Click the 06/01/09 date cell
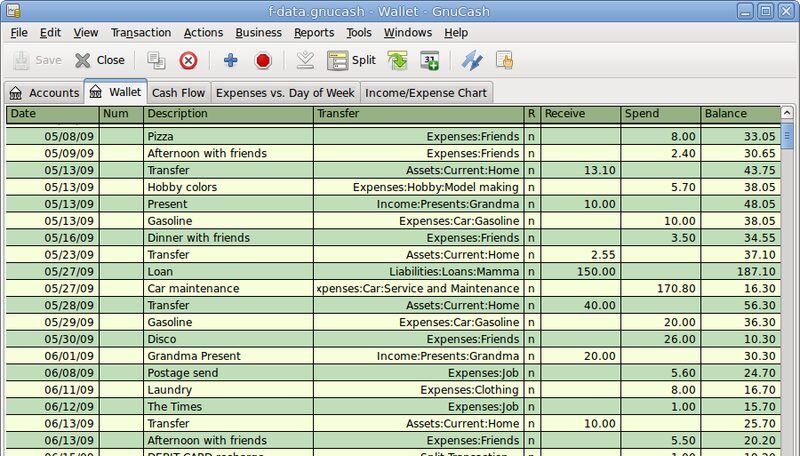800x456 pixels. coord(53,356)
